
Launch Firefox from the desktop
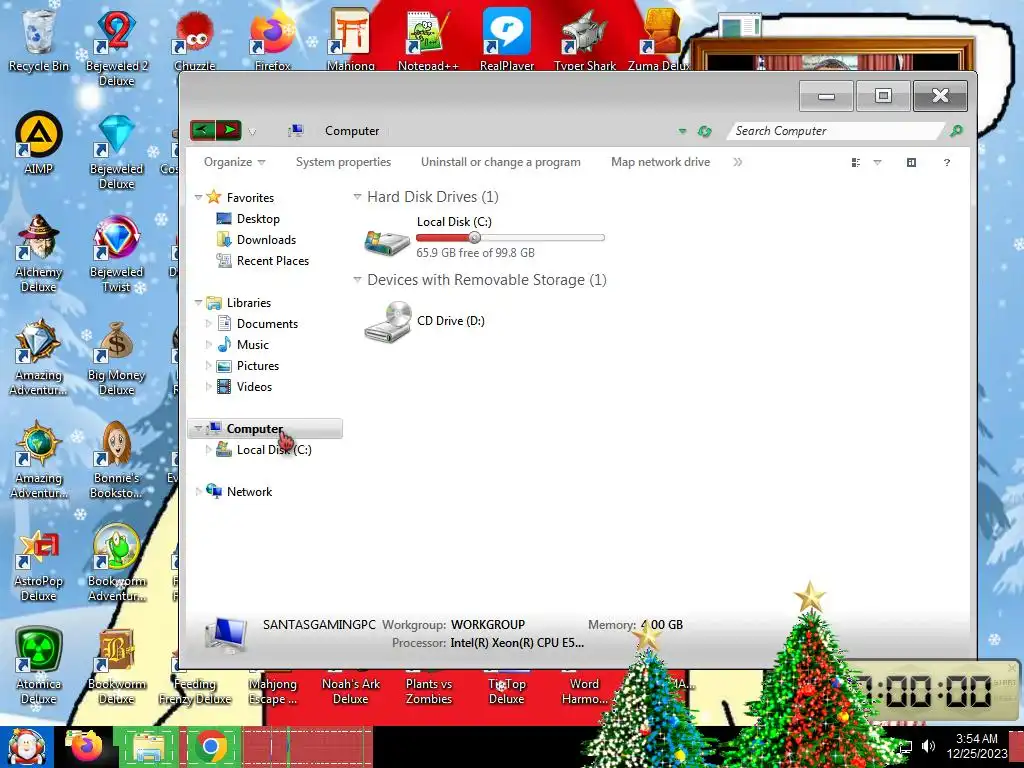pyautogui.click(x=272, y=39)
